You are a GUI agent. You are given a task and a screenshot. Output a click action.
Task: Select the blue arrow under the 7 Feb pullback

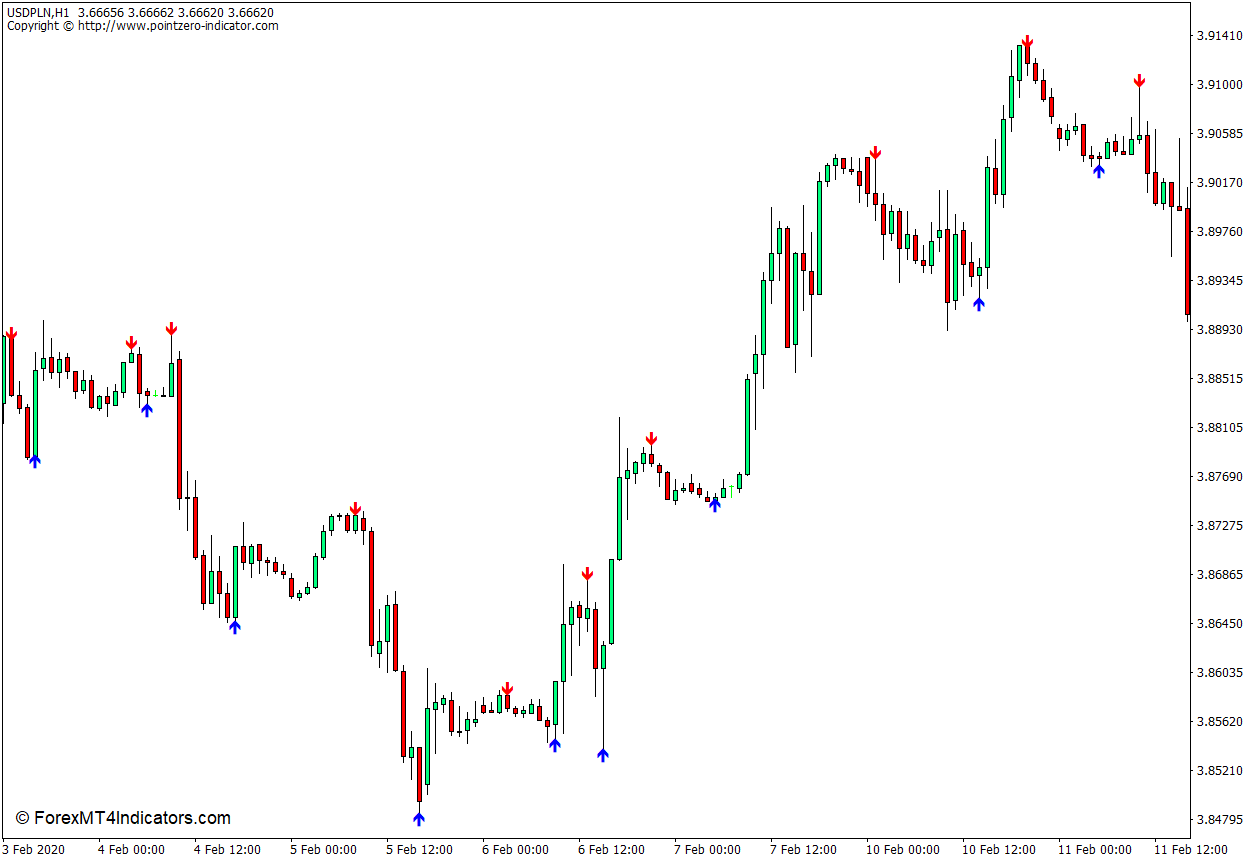point(714,505)
